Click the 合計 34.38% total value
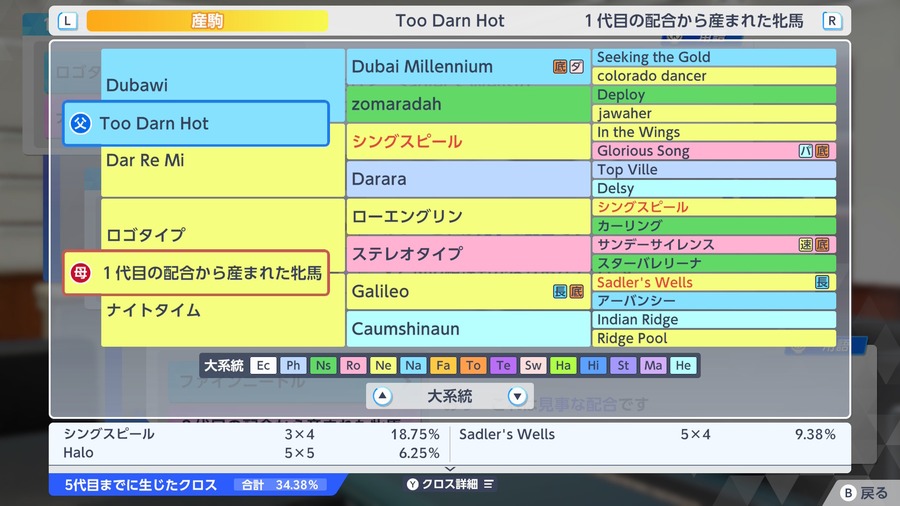This screenshot has height=506, width=900. (x=281, y=485)
